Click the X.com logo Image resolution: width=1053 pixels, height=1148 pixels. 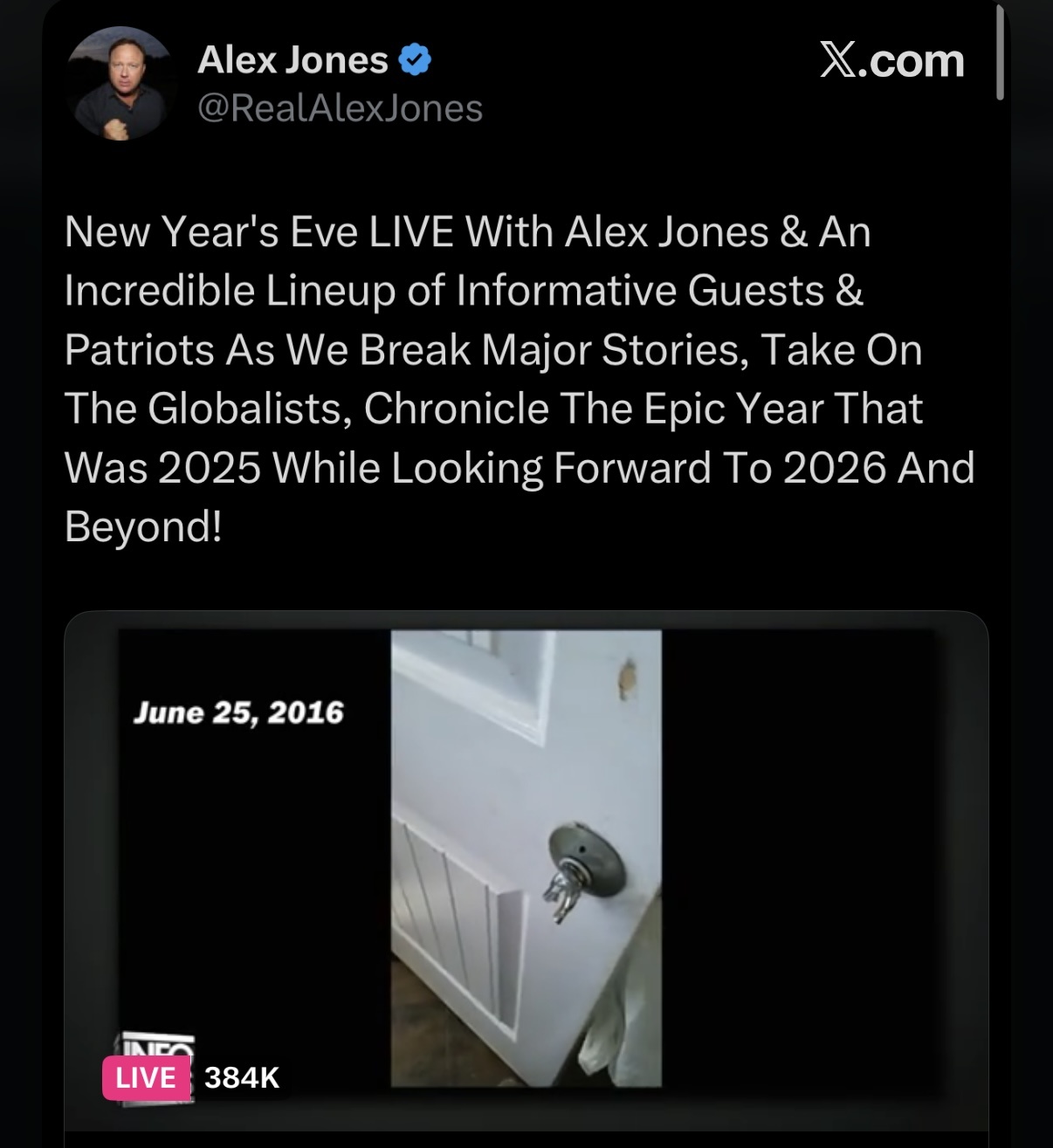(x=891, y=61)
